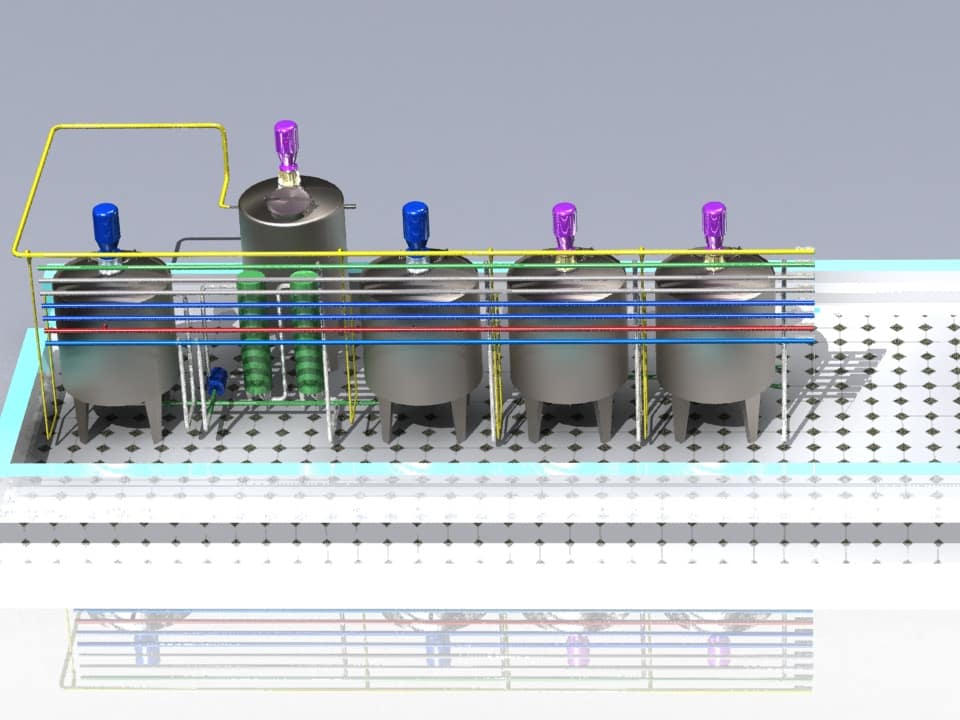Select the purple motor on rightmost tank
Screen dimensions: 960x720
click(714, 227)
